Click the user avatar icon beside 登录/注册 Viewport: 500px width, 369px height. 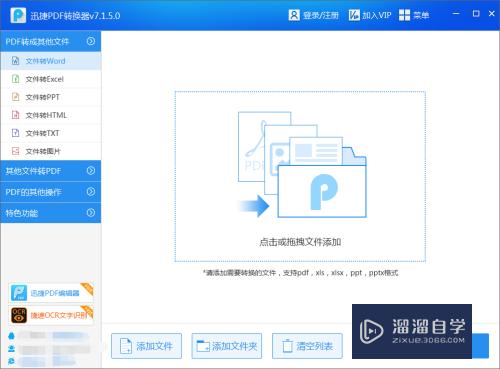point(294,15)
